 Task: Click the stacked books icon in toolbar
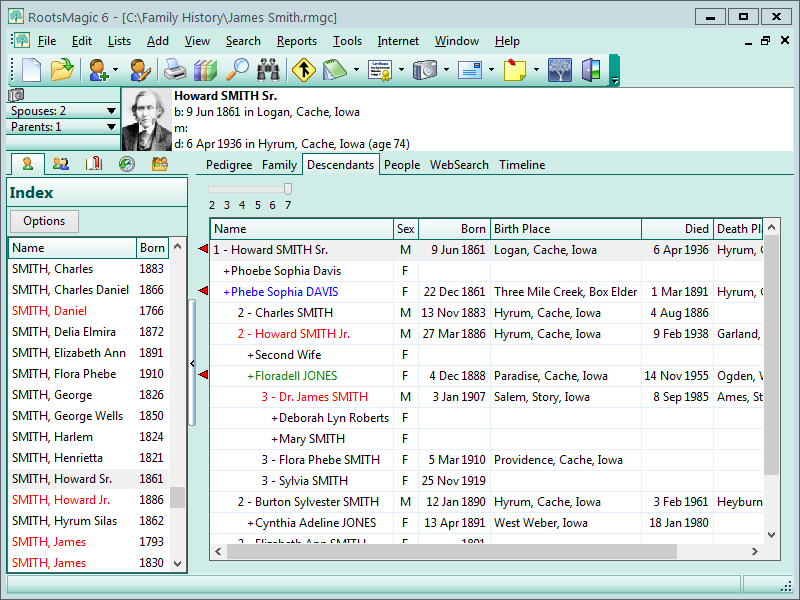205,70
